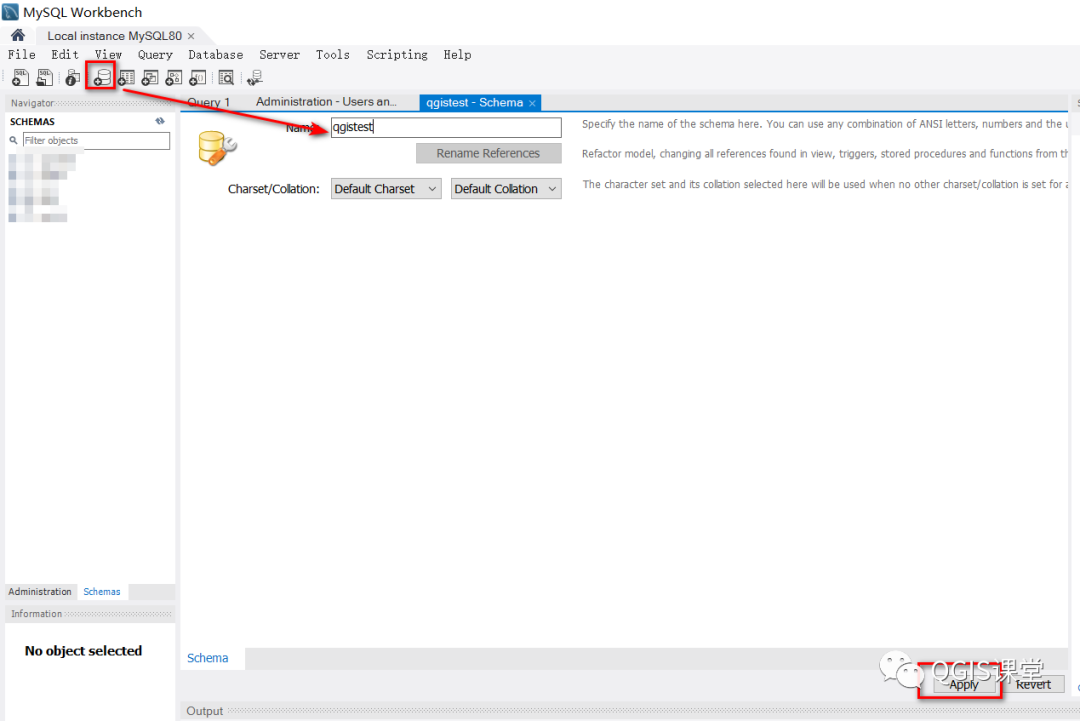
Task: Close the qgistest - Schema tab
Action: [x=532, y=103]
